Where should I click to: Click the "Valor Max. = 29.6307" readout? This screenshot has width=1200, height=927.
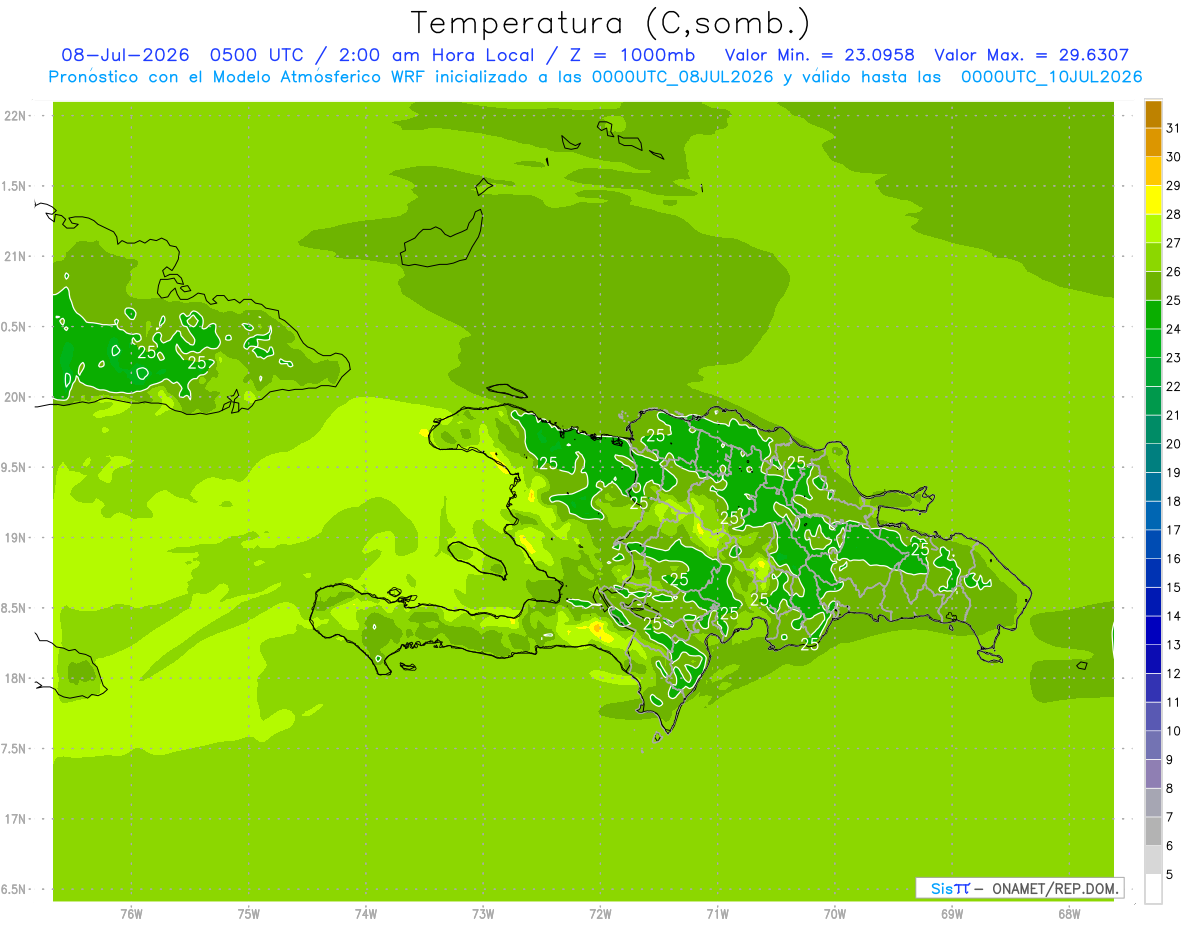(x=1032, y=55)
